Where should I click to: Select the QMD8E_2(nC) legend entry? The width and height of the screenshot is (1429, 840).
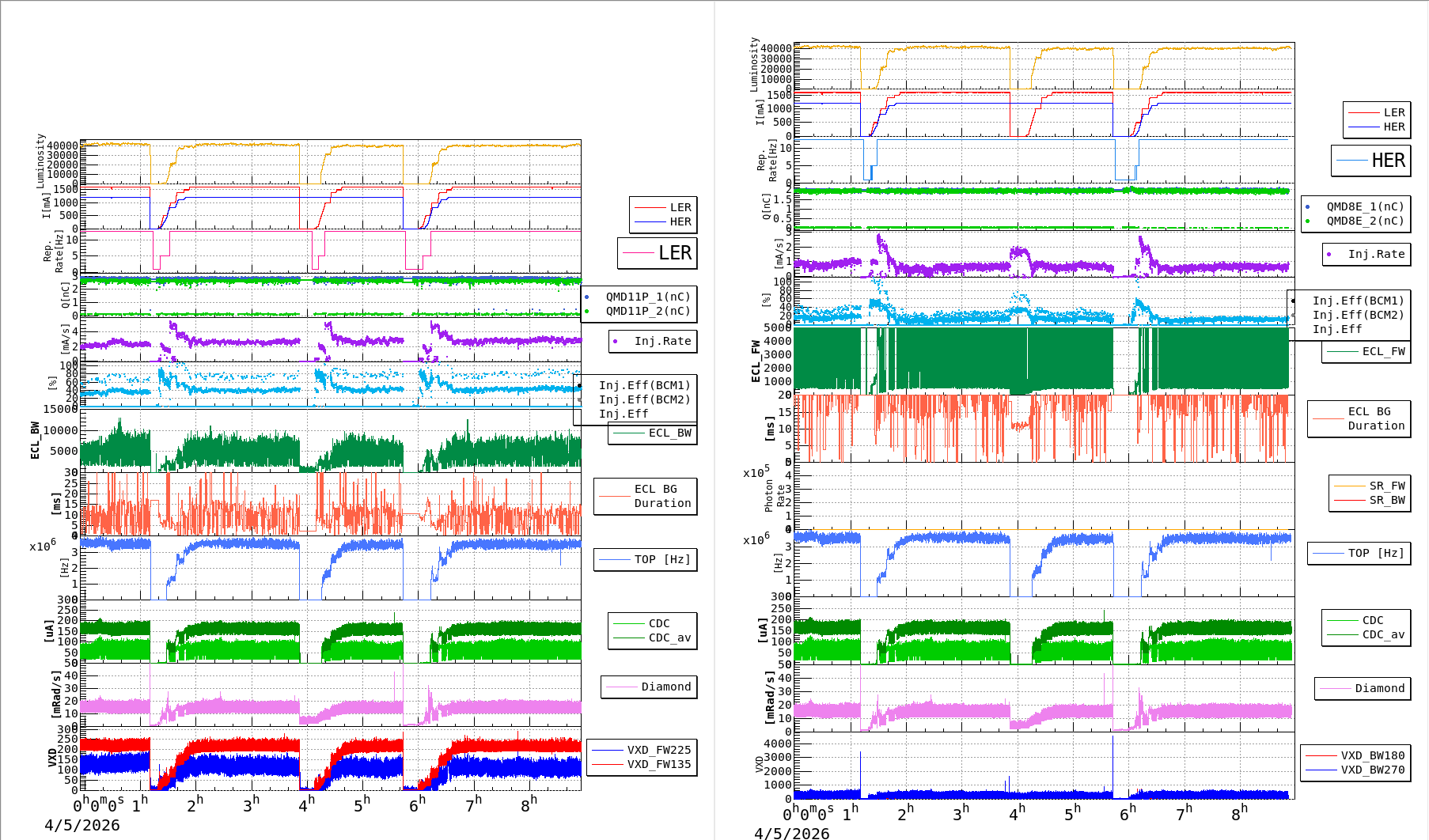coord(1364,221)
